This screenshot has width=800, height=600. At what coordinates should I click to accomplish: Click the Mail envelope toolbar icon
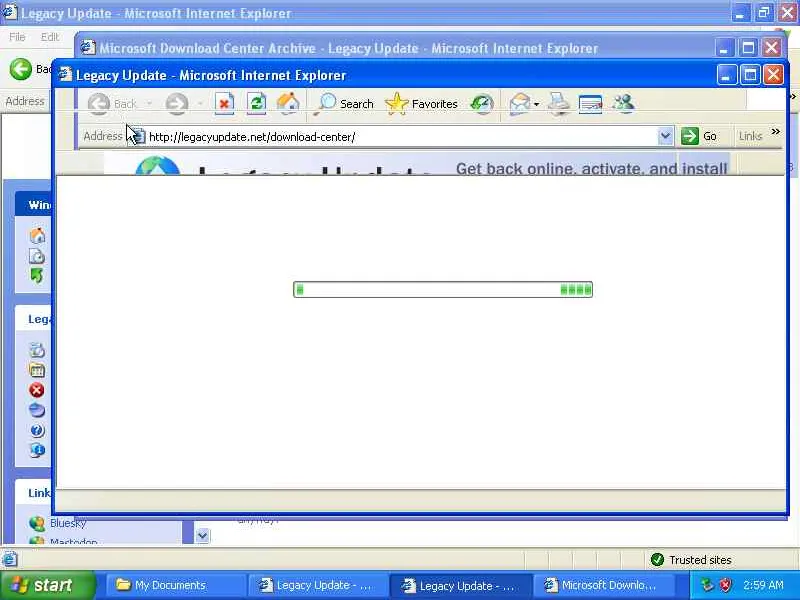coord(519,104)
